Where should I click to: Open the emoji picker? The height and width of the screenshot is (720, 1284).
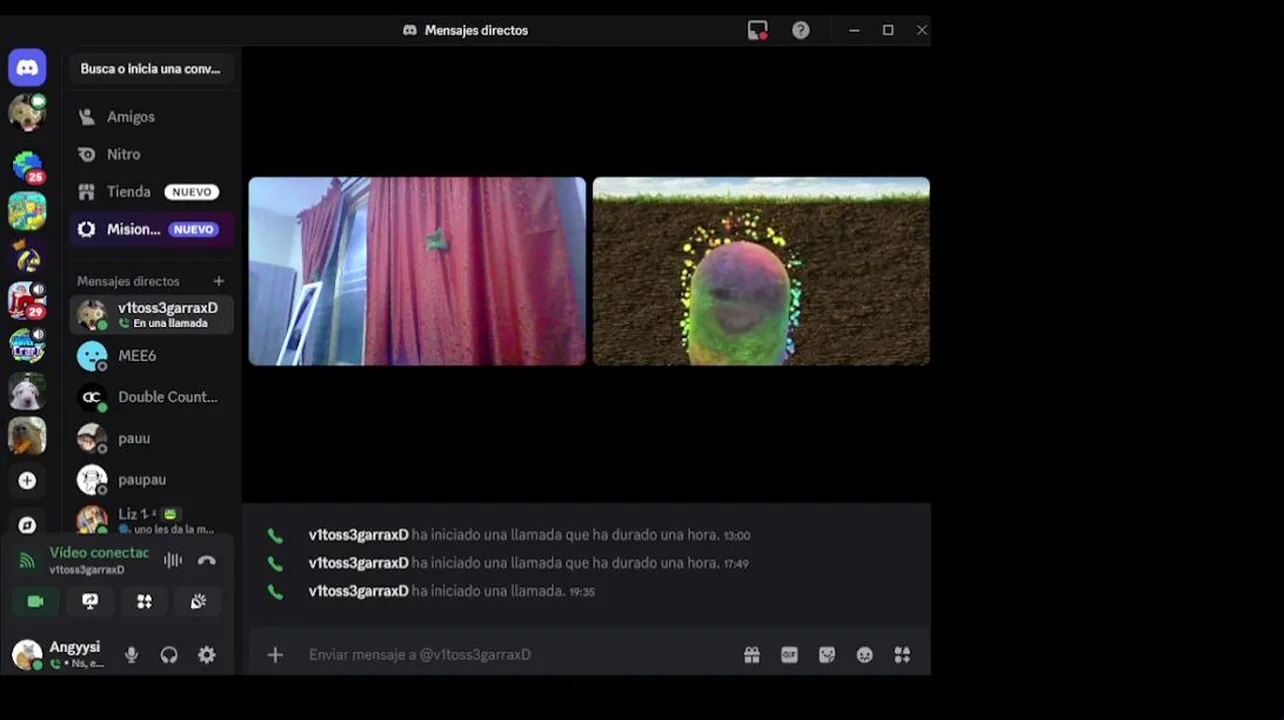(865, 655)
